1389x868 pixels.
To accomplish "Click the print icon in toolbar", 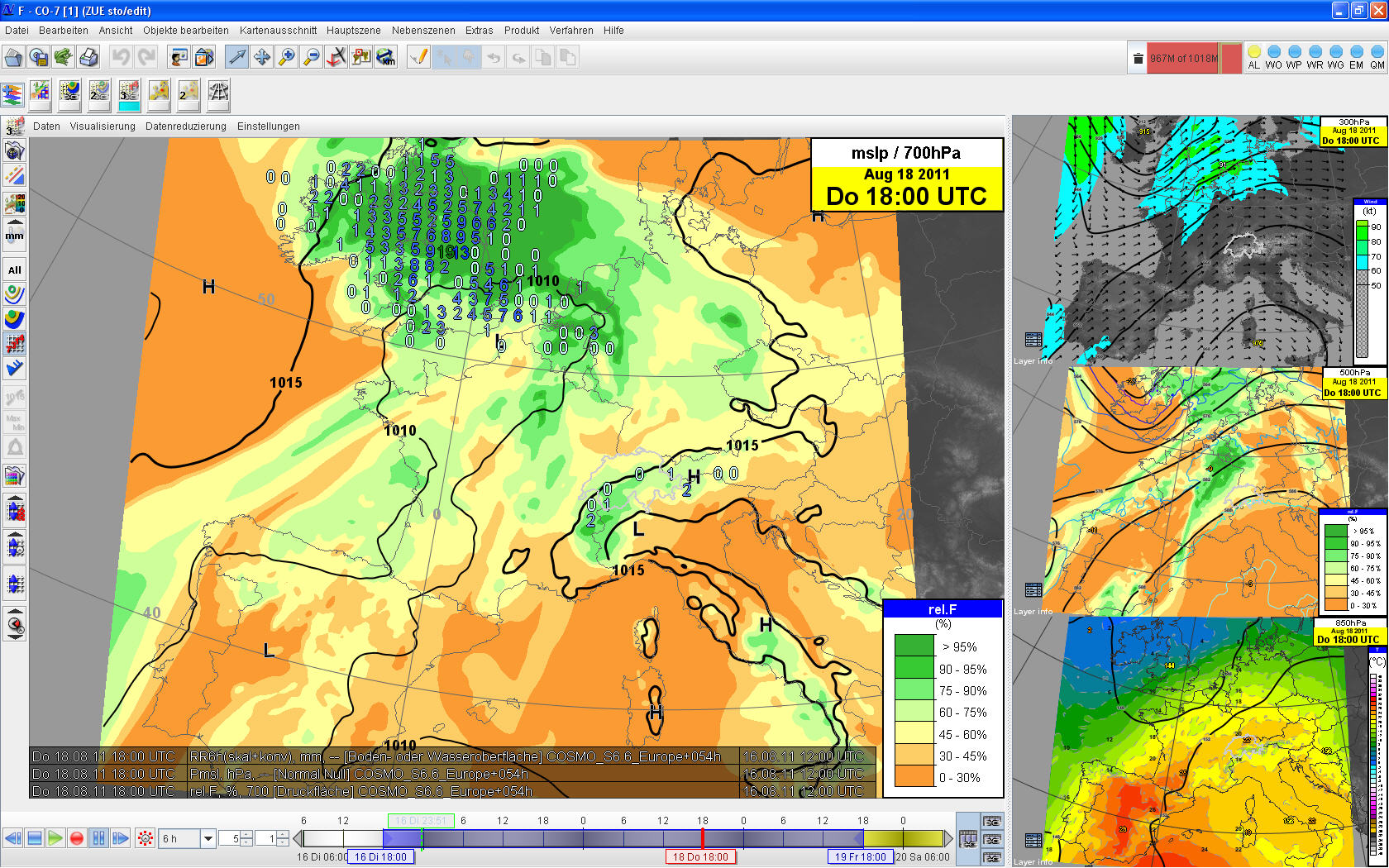I will pos(88,57).
